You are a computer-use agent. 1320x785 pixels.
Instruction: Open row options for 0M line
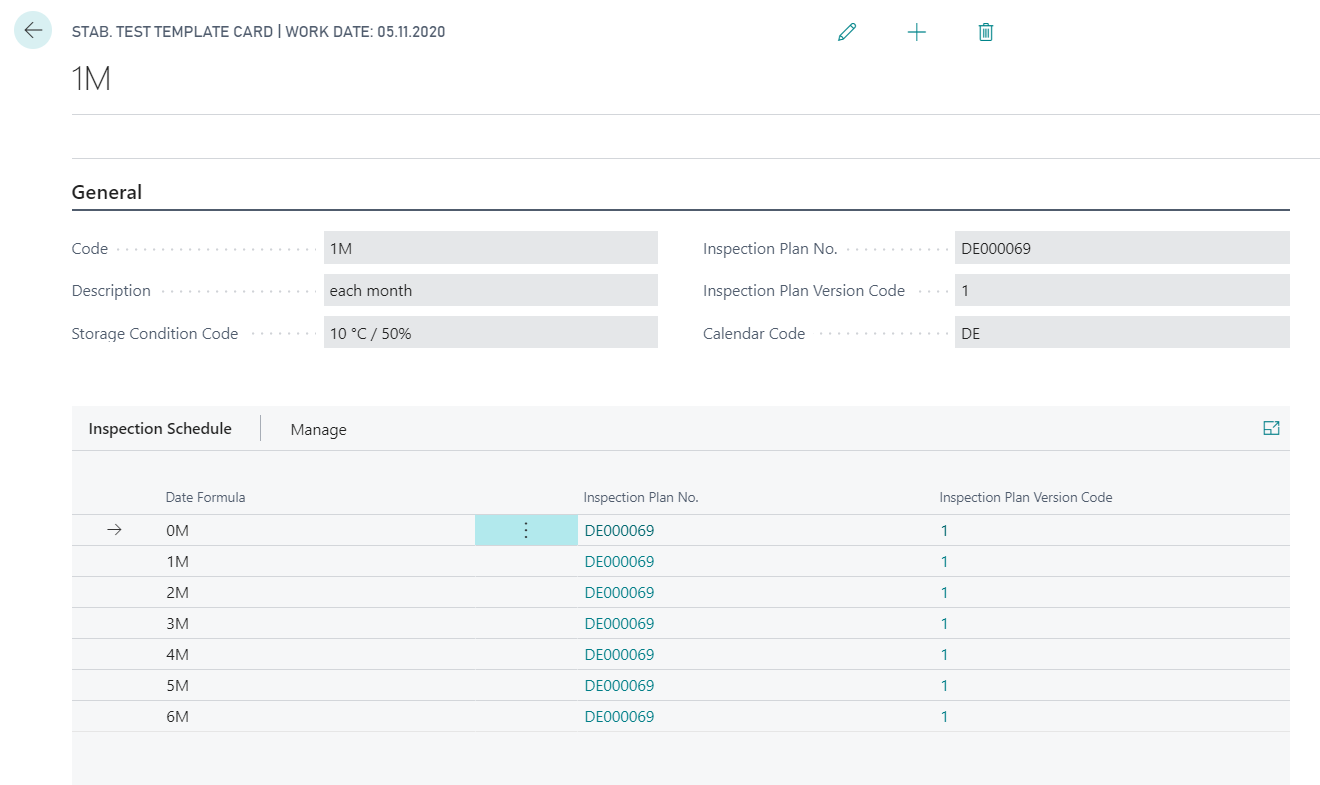[x=526, y=531]
